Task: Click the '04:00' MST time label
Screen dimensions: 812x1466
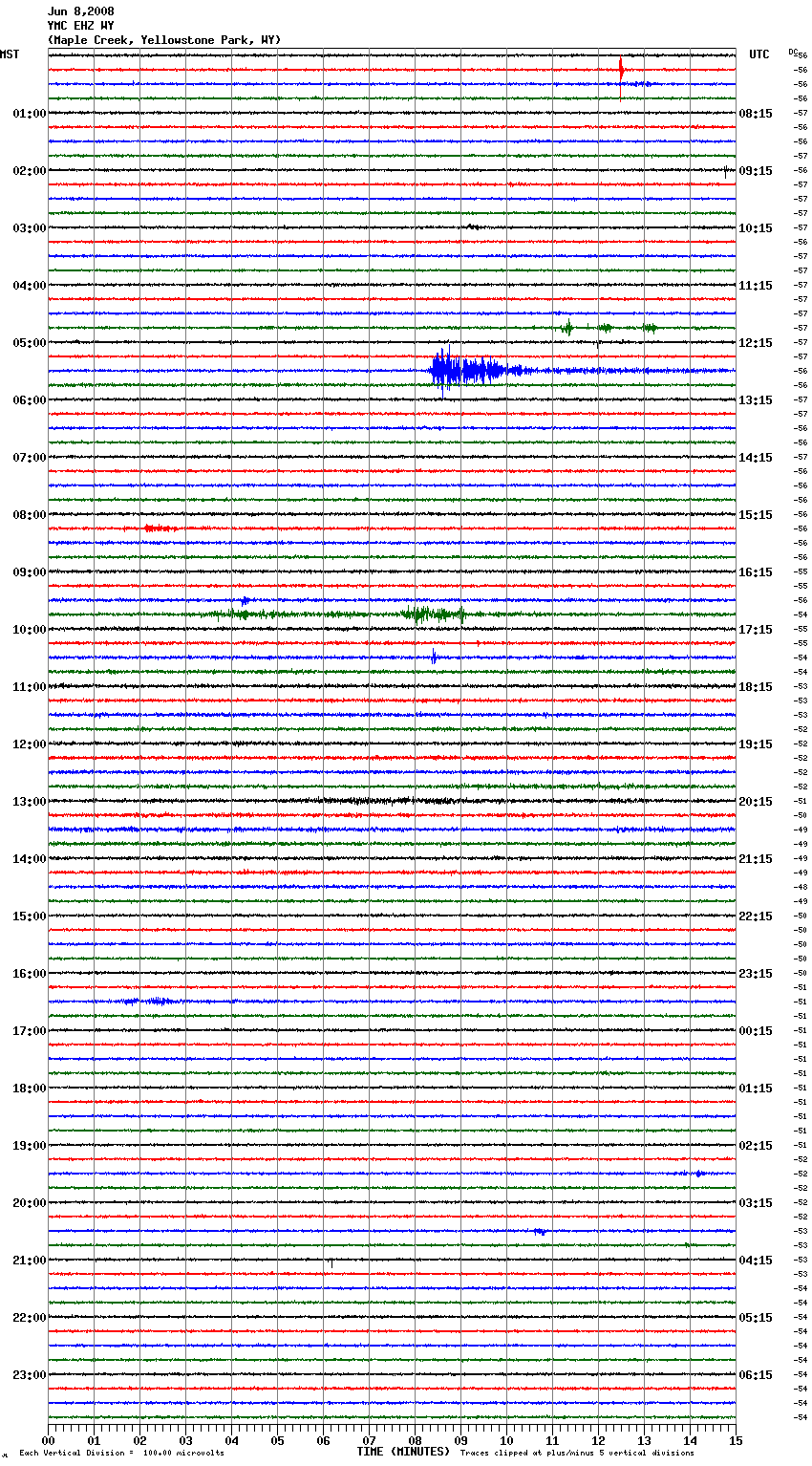Action: [30, 286]
